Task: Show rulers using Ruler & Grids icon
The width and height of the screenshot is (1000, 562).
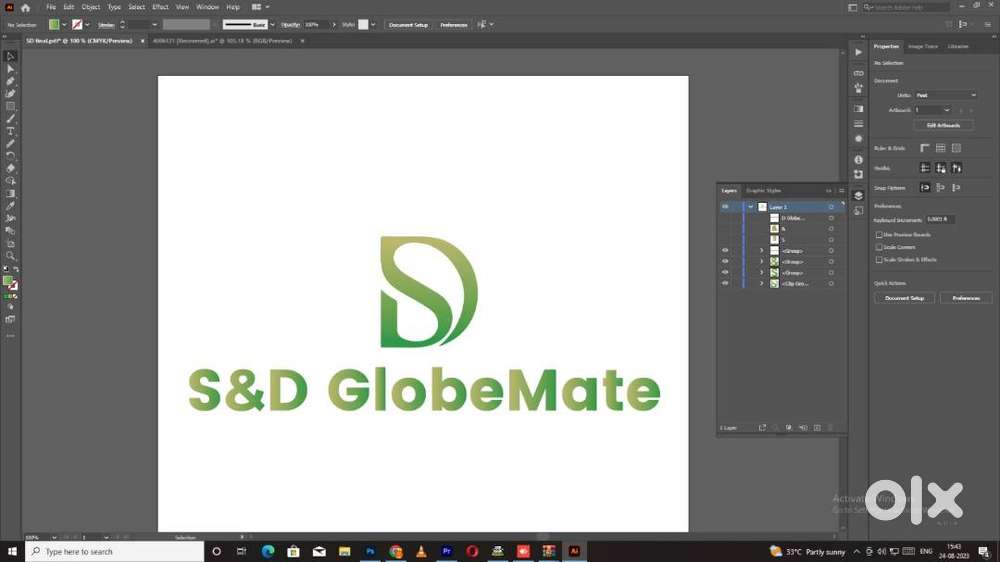Action: pyautogui.click(x=925, y=148)
